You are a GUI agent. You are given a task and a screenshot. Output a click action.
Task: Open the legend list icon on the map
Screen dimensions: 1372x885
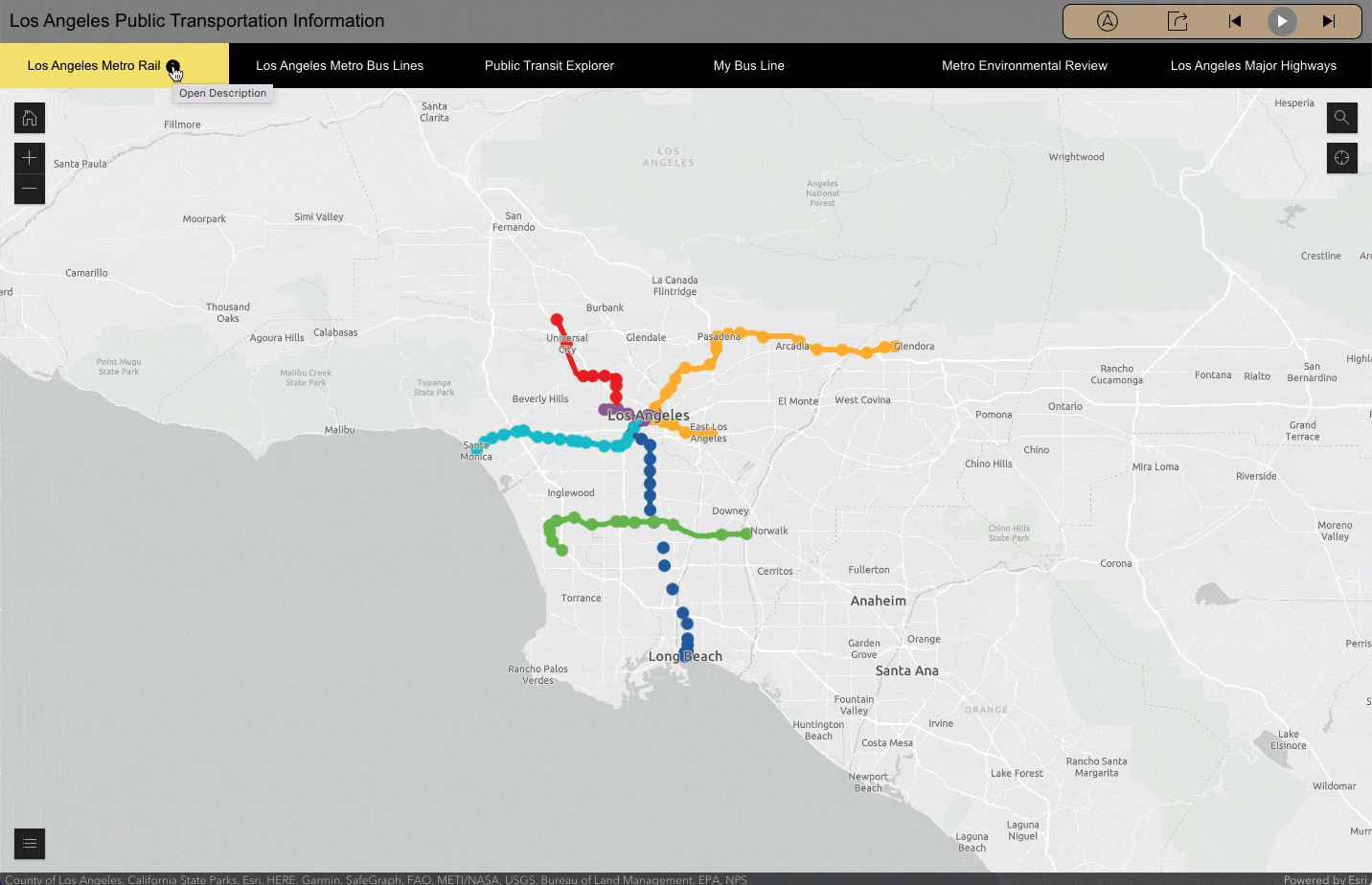pyautogui.click(x=30, y=843)
